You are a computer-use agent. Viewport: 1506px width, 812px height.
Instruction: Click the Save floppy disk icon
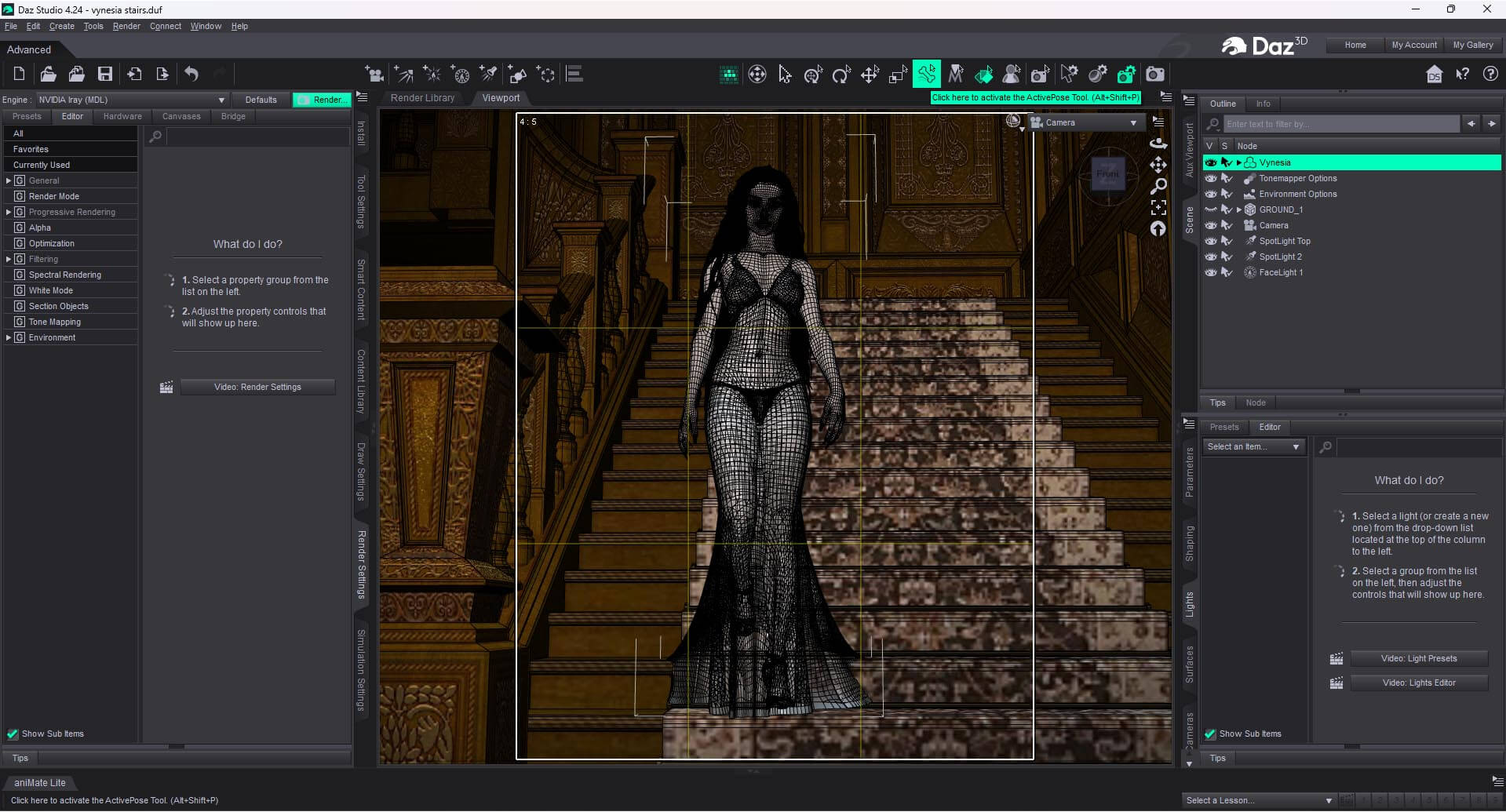click(104, 75)
